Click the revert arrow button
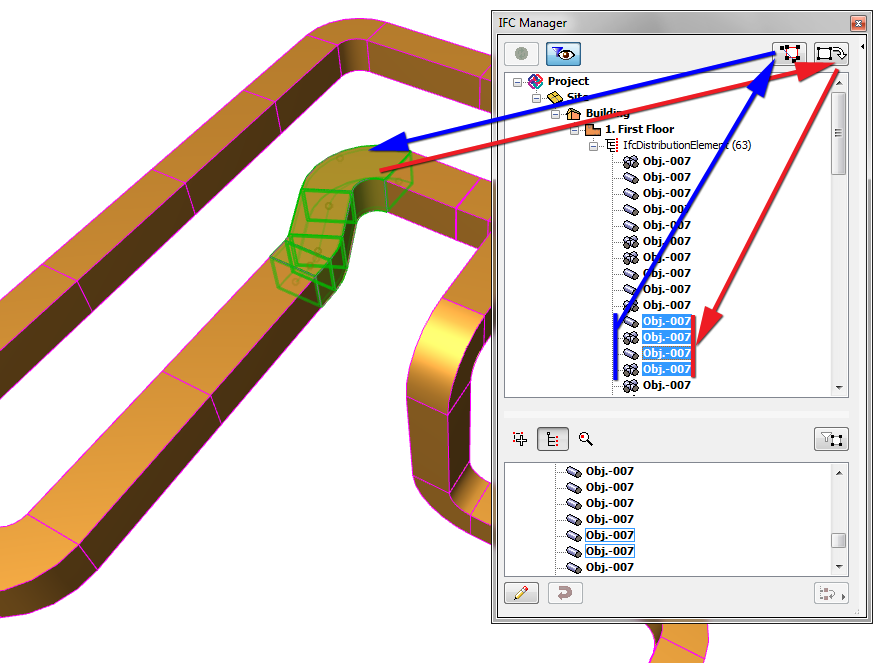 pos(565,593)
